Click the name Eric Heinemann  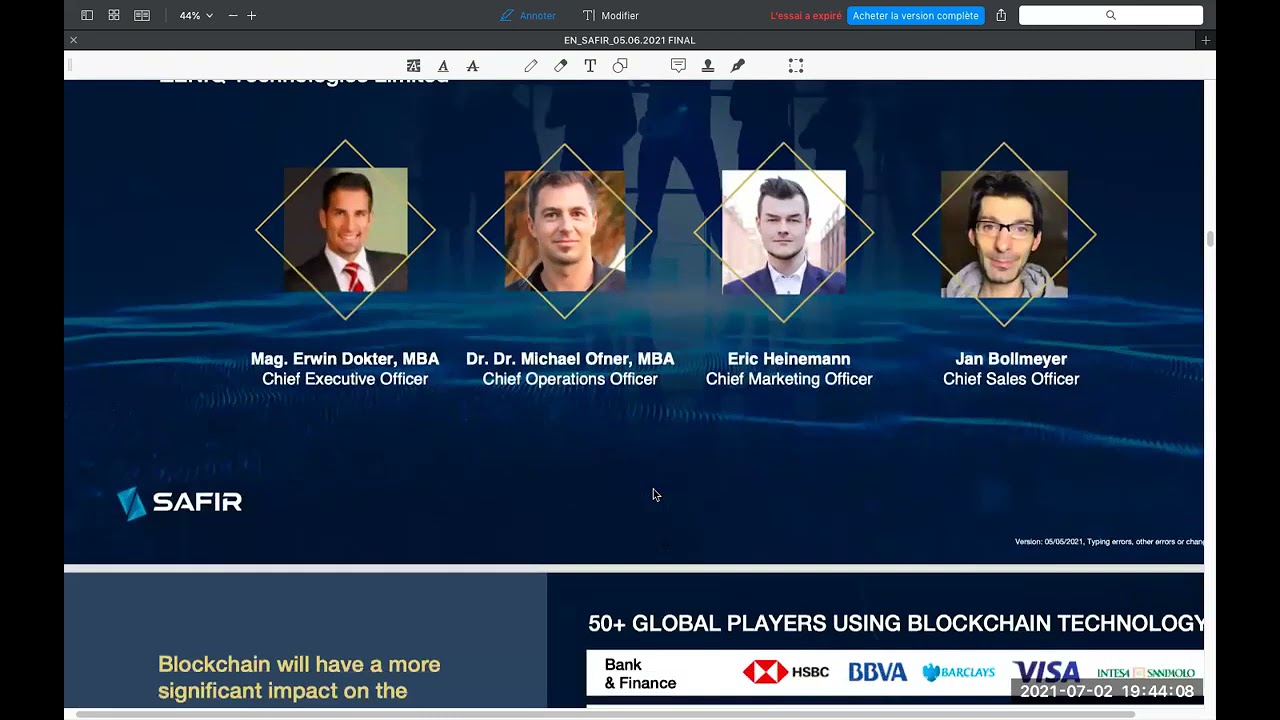(x=789, y=359)
